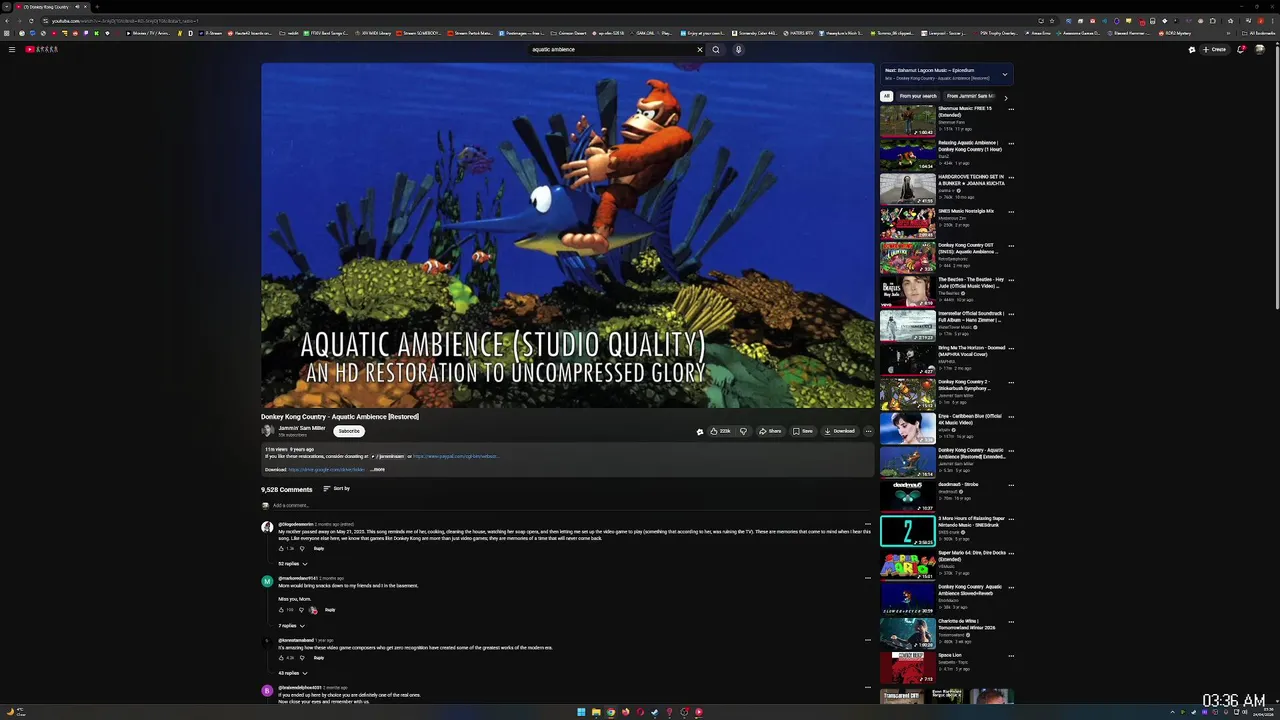
Task: Open menu for SNES Music Nostalgia Mix
Action: tap(1011, 212)
